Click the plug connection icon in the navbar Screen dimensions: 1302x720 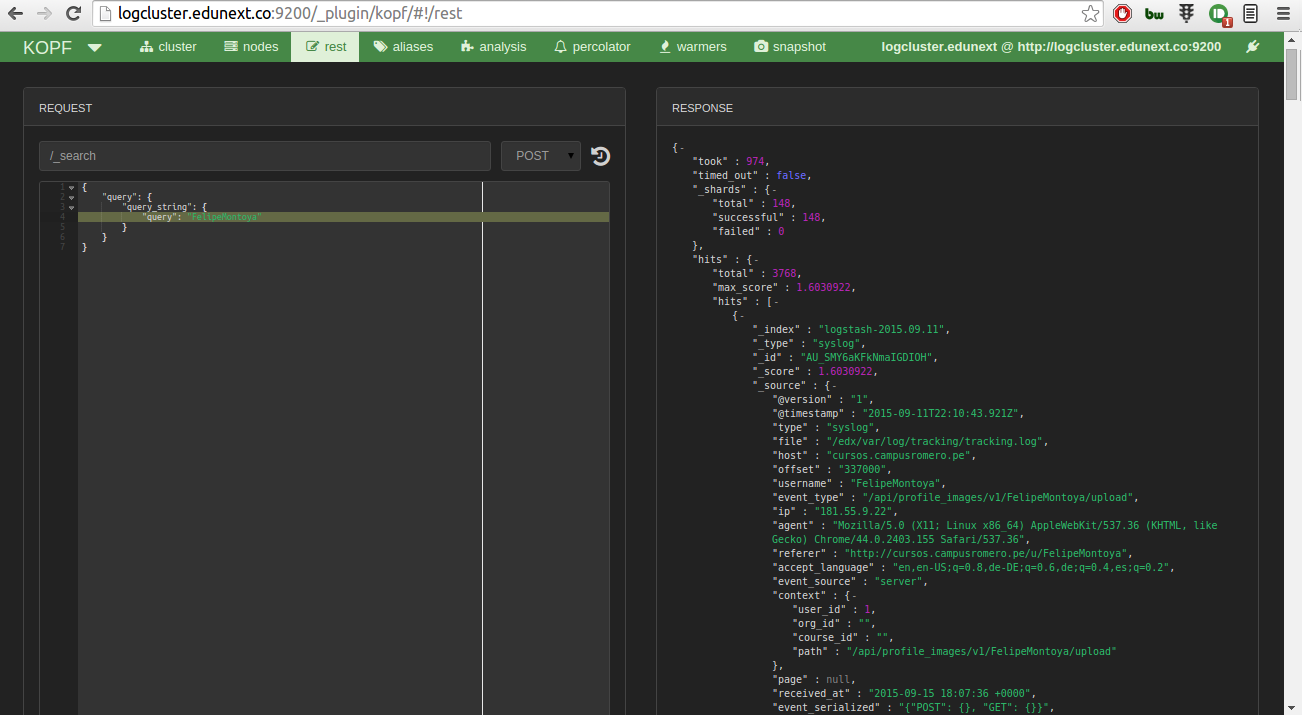click(x=1253, y=47)
